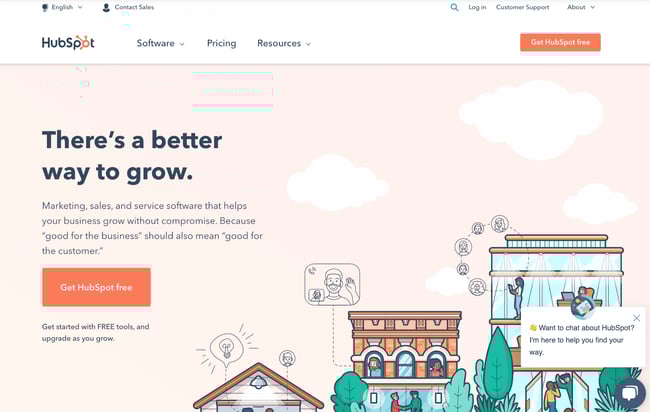Expand the About dropdown
The image size is (650, 412).
tap(581, 7)
